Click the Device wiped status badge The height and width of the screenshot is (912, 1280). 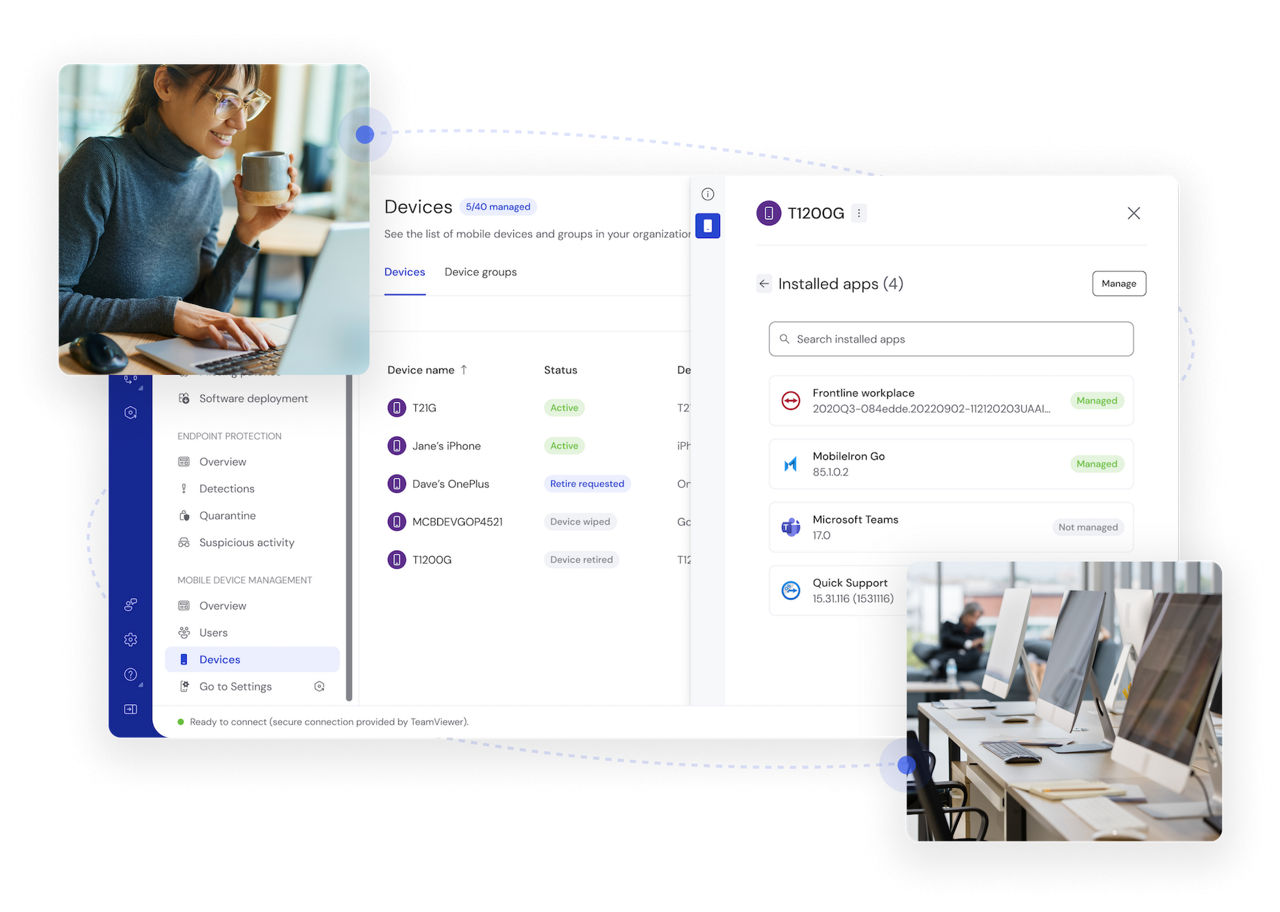click(581, 522)
